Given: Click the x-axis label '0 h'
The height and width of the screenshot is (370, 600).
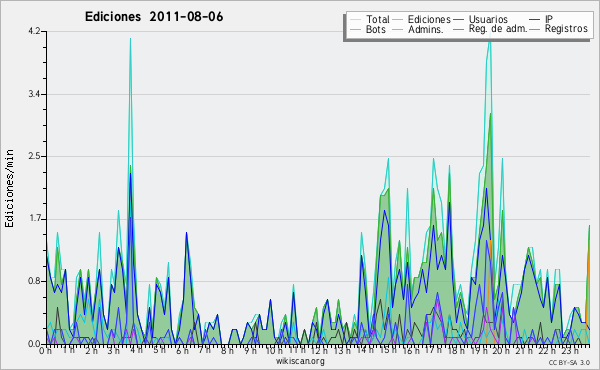Looking at the screenshot, I should tap(46, 350).
